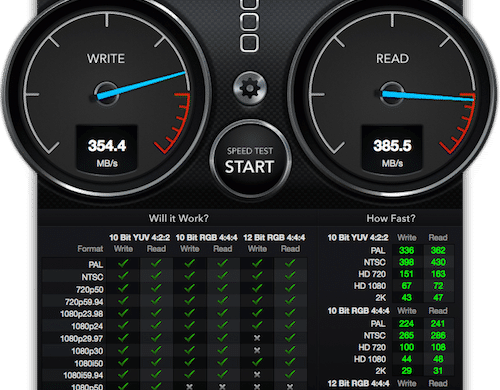Viewport: 500px width, 390px height.
Task: Click the 1080i50 format row label
Action: point(89,363)
